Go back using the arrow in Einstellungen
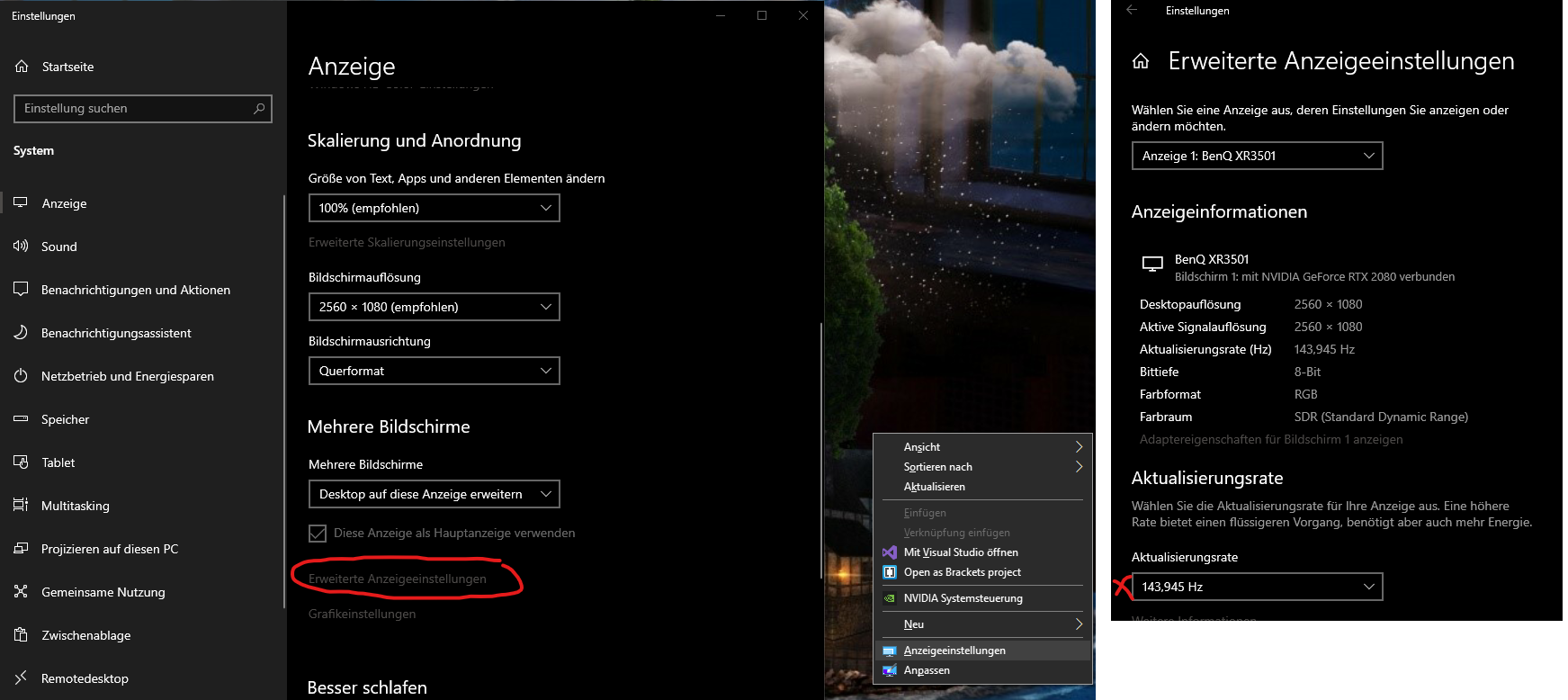This screenshot has width=1568, height=700. [x=1132, y=10]
